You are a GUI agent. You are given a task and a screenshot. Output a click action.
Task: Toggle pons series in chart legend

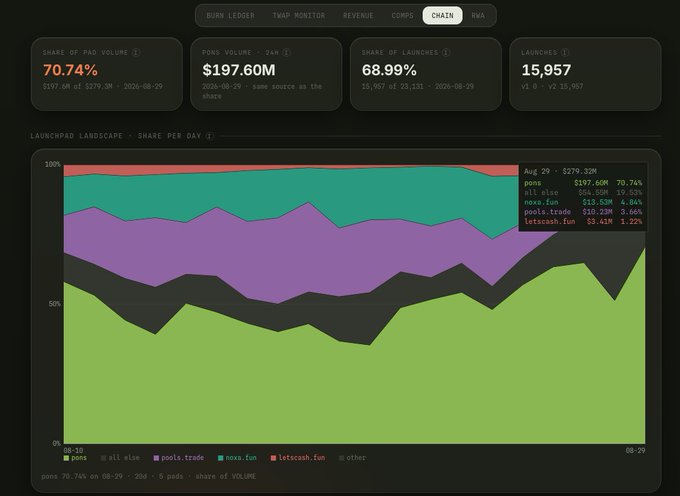[75, 458]
